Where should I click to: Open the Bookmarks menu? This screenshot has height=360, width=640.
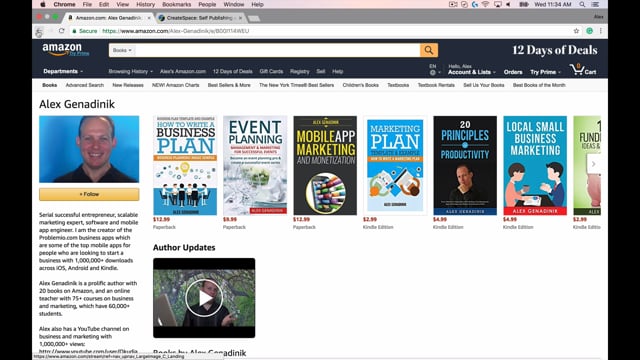176,4
